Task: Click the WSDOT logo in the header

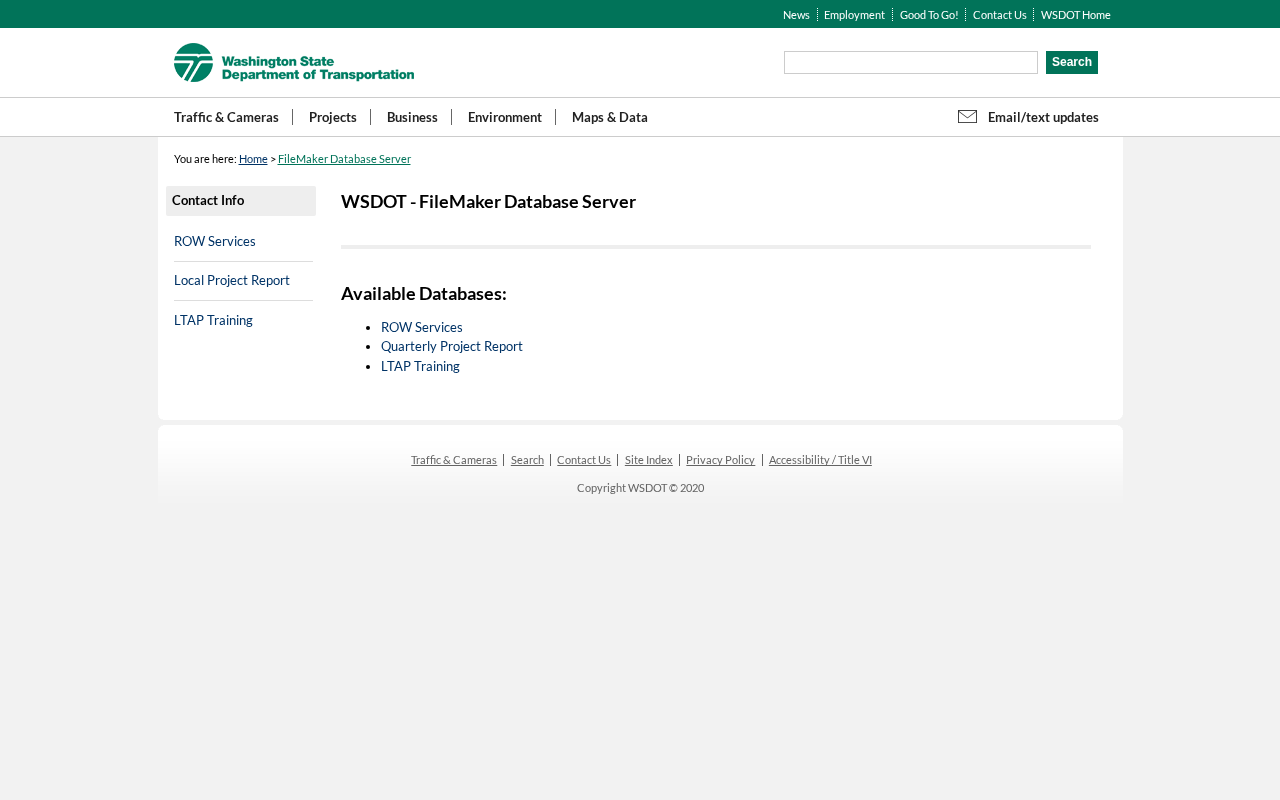Action: tap(293, 63)
